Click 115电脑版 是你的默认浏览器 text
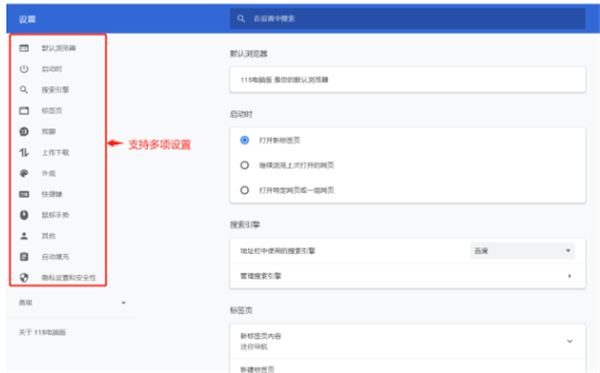 pyautogui.click(x=284, y=80)
